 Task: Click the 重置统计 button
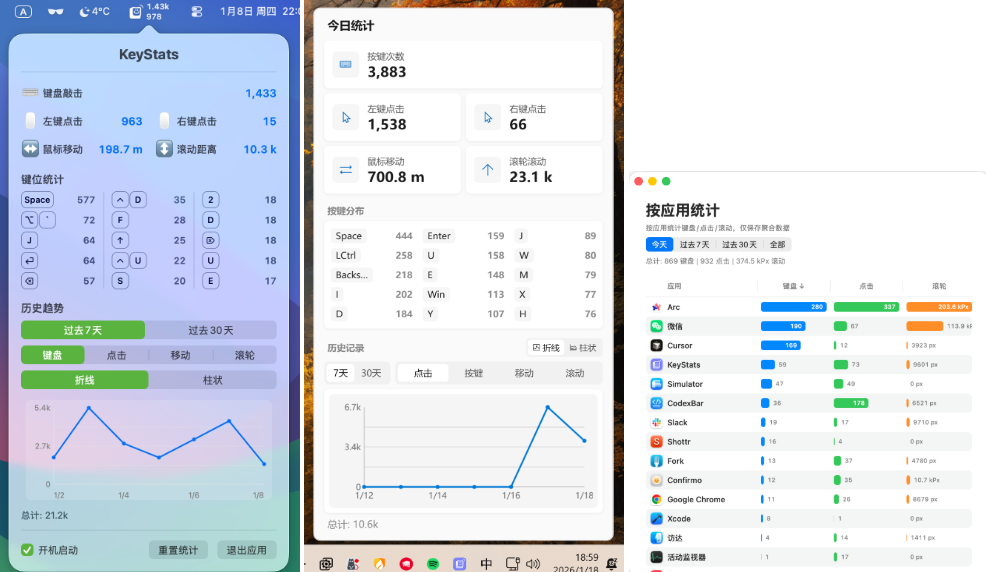[x=178, y=550]
